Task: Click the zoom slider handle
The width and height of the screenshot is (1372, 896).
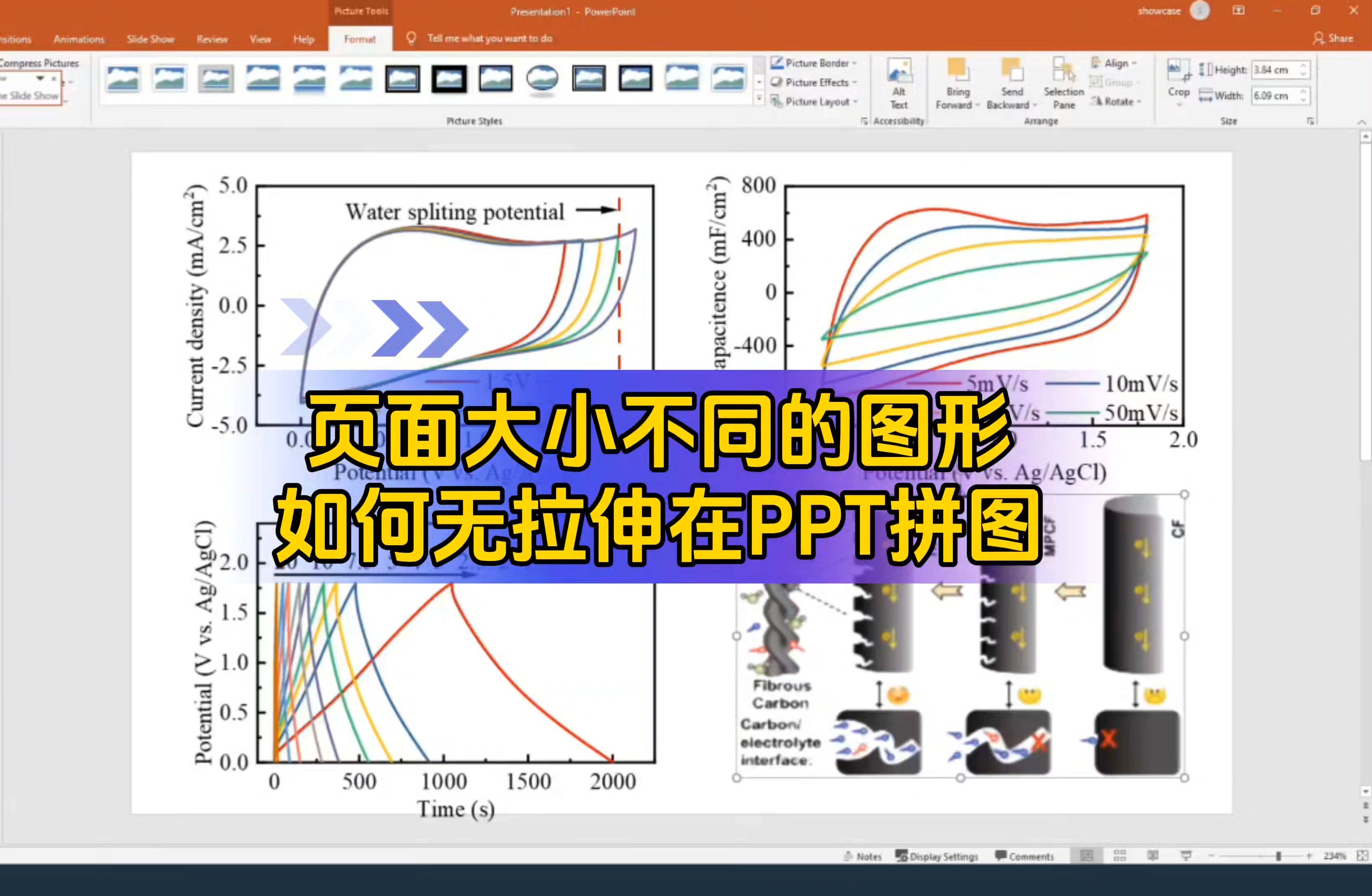Action: (x=1278, y=856)
